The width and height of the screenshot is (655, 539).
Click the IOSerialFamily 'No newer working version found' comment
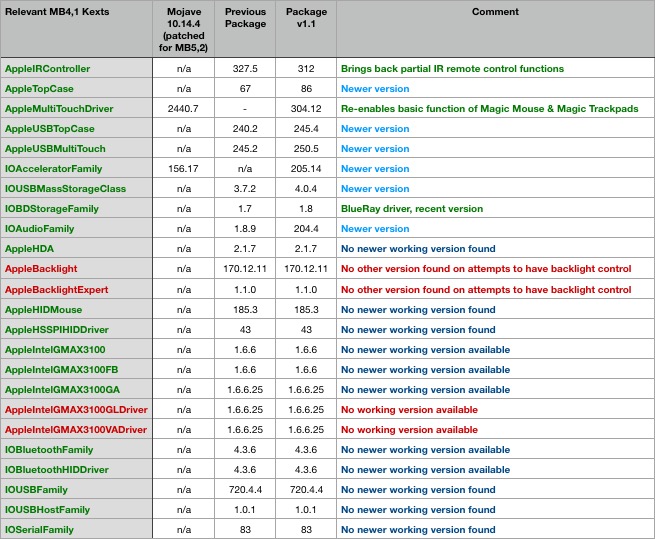[x=418, y=530]
